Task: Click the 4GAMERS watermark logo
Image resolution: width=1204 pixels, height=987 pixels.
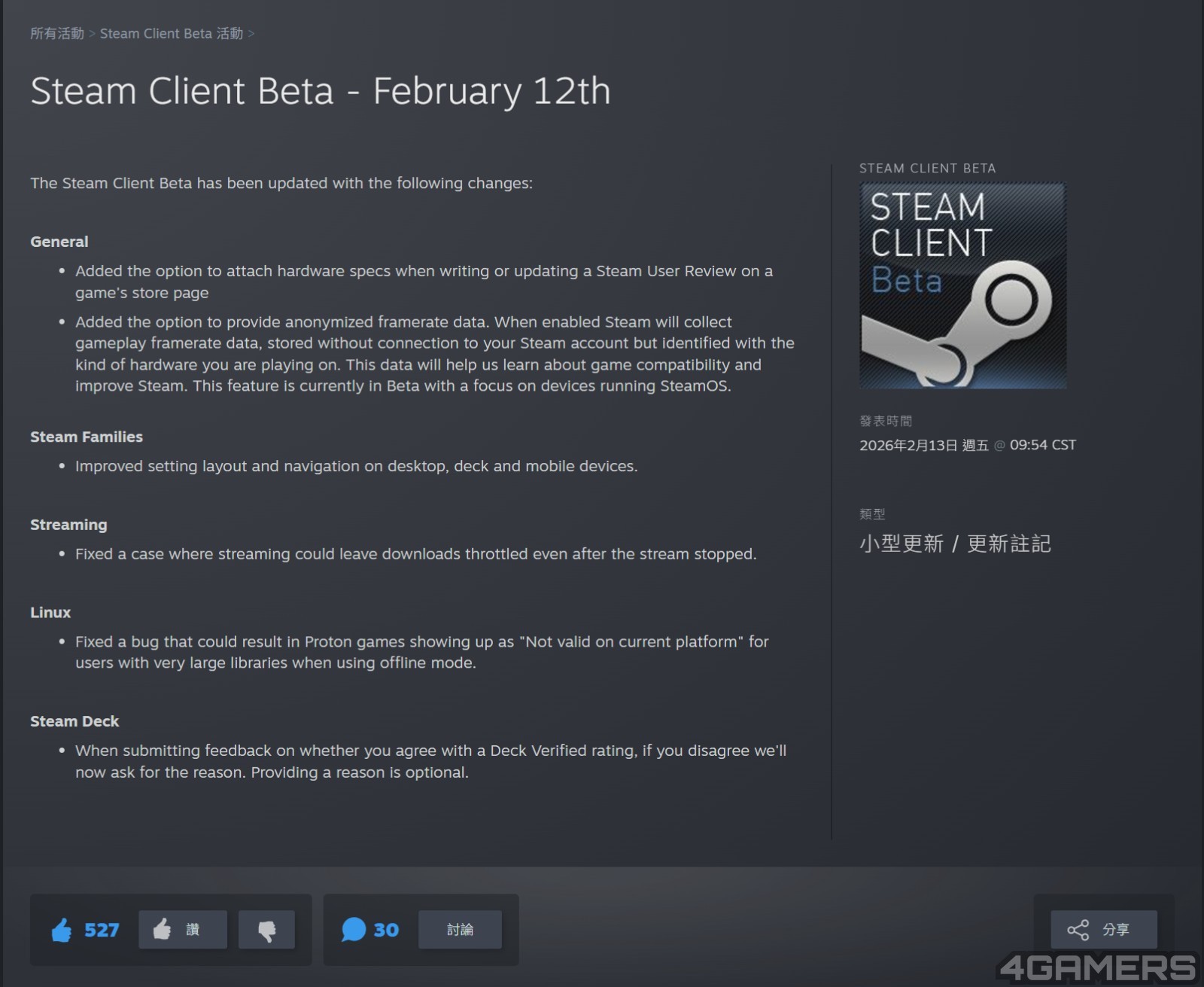Action: (x=1097, y=967)
